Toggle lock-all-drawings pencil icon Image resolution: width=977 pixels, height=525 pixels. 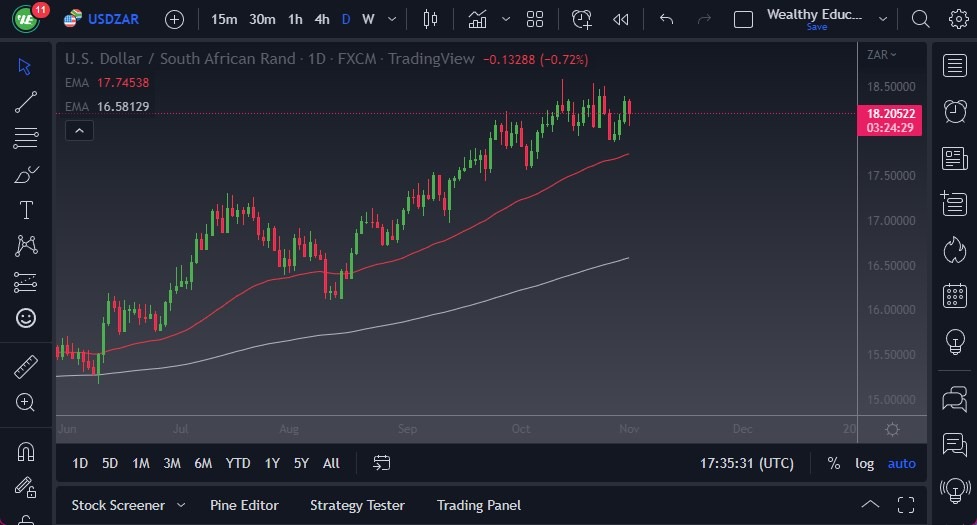click(26, 487)
